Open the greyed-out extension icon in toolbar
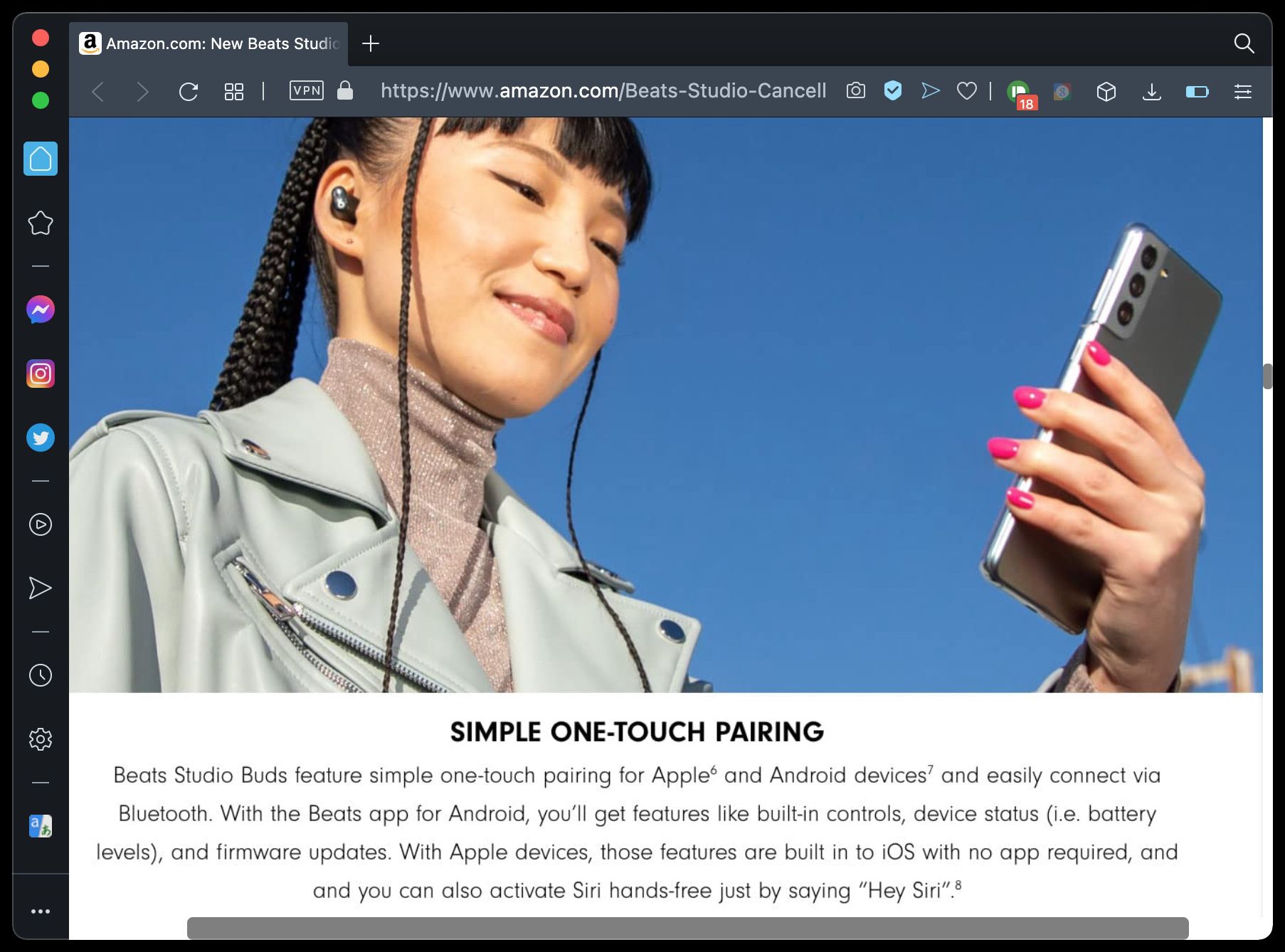 coord(1062,92)
